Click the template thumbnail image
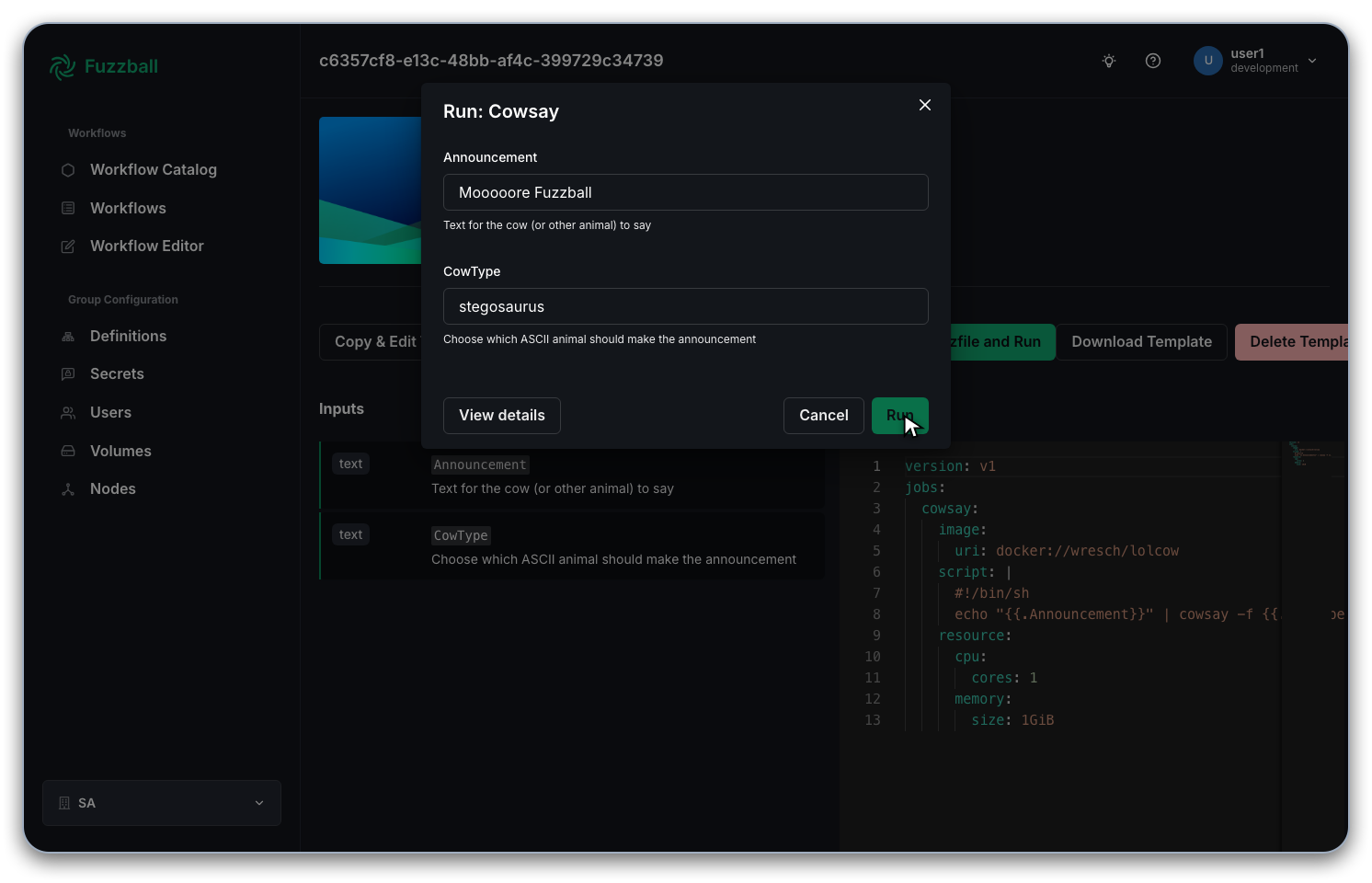Viewport: 1372px width, 883px height. 370,190
